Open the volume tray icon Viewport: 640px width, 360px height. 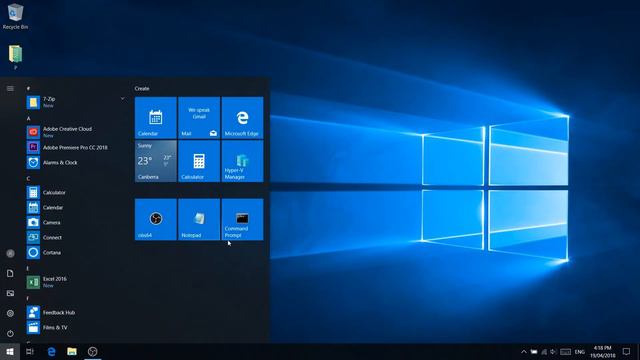[x=553, y=351]
